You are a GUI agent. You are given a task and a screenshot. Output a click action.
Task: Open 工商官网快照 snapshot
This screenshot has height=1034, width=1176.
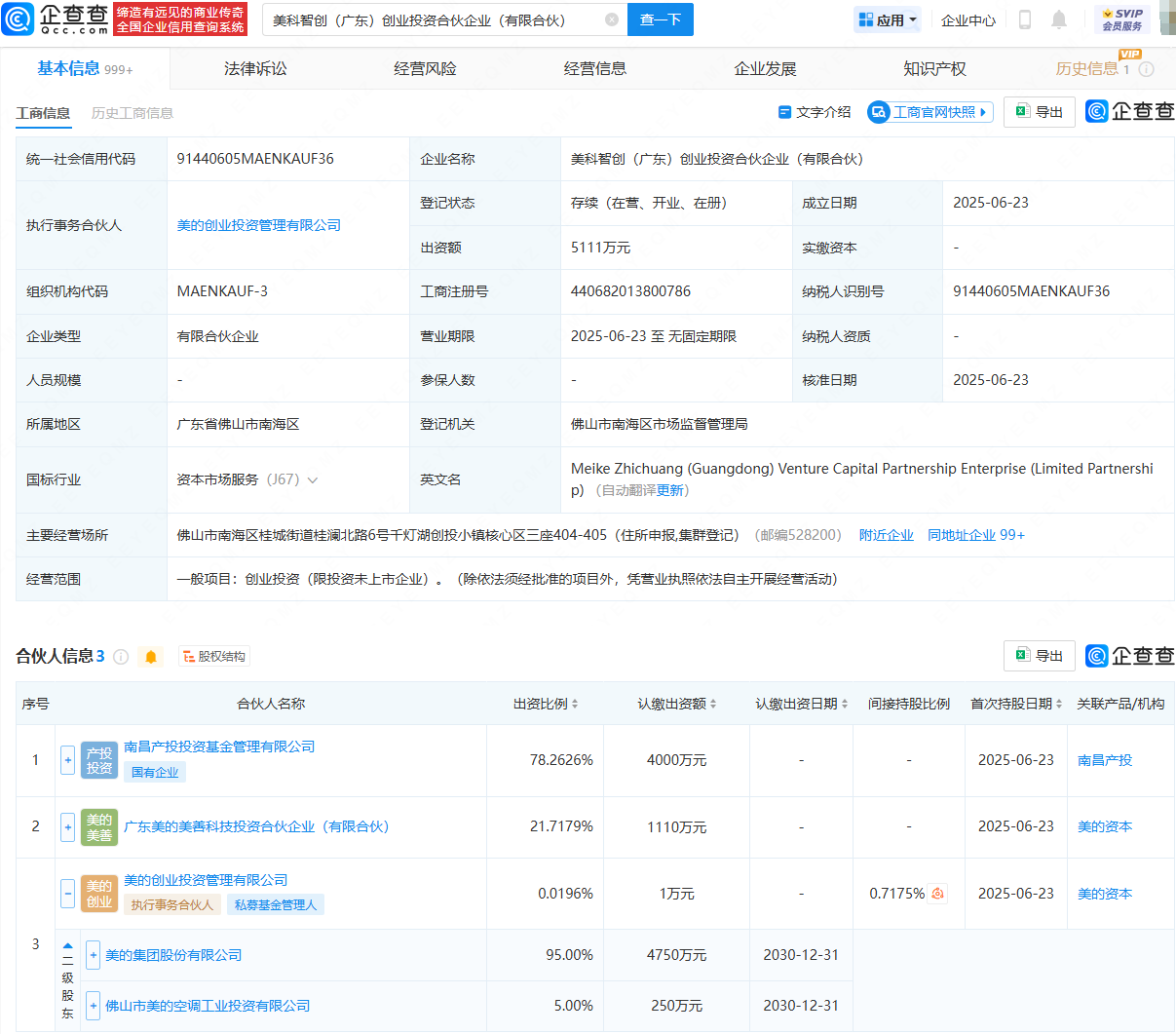point(930,112)
